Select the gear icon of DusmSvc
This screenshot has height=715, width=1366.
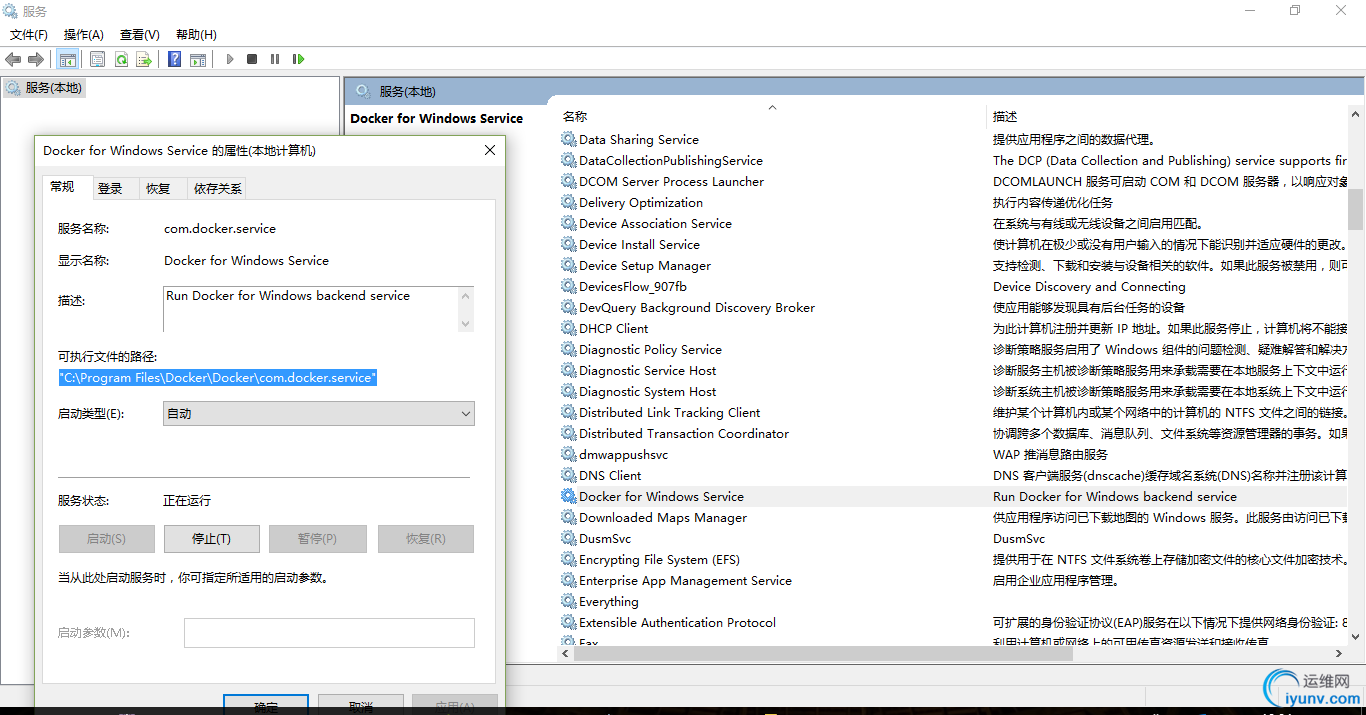pyautogui.click(x=568, y=538)
